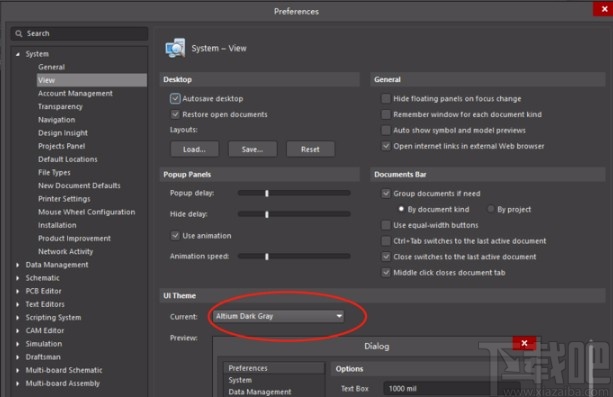Screen dimensions: 613x397
Task: Click the Hide delay slider handle
Action: pos(267,214)
